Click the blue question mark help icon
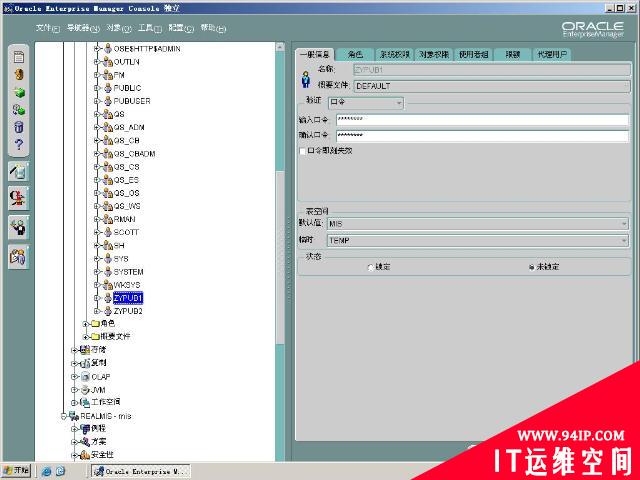 pyautogui.click(x=19, y=144)
